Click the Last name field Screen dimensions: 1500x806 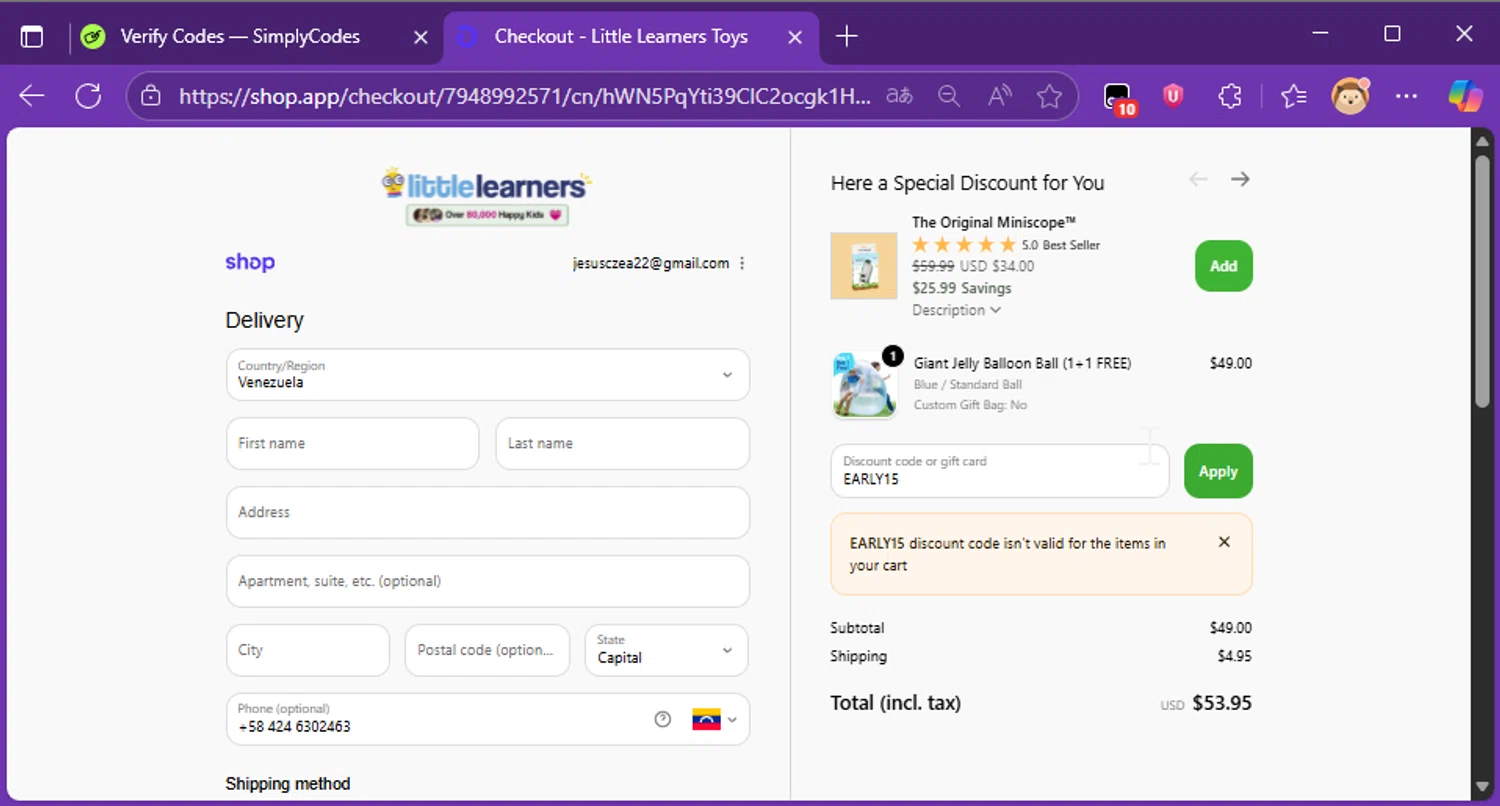click(623, 443)
